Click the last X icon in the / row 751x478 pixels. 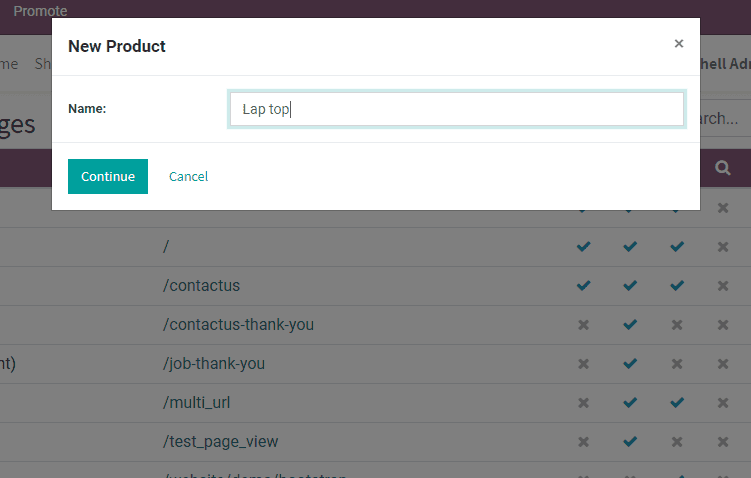(x=723, y=246)
